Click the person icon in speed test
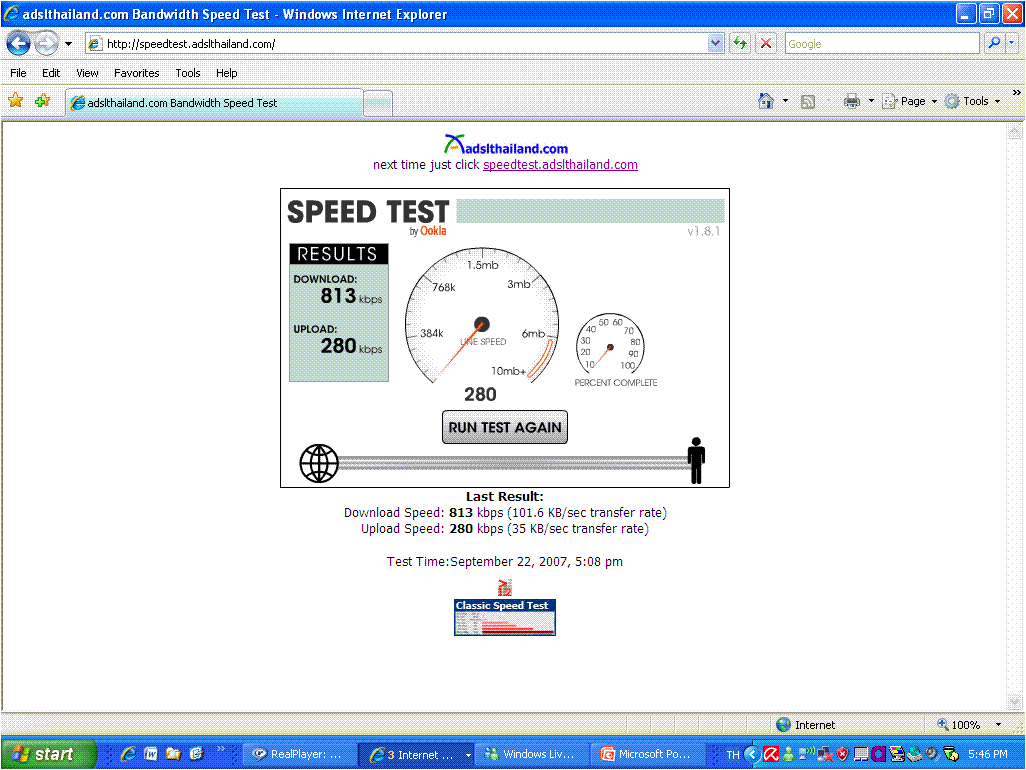 coord(696,461)
